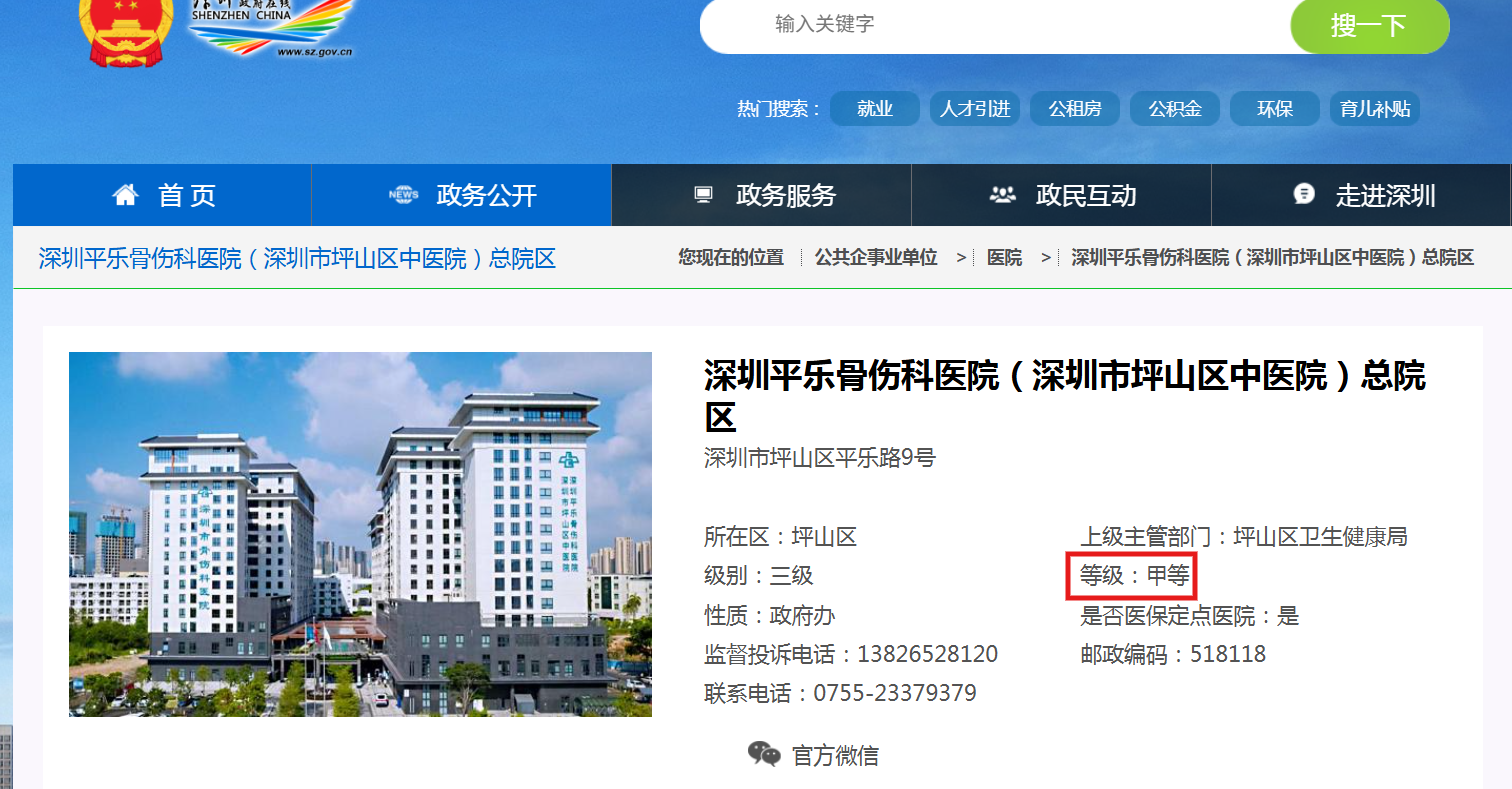Select hot search tag 公积金

[1175, 109]
